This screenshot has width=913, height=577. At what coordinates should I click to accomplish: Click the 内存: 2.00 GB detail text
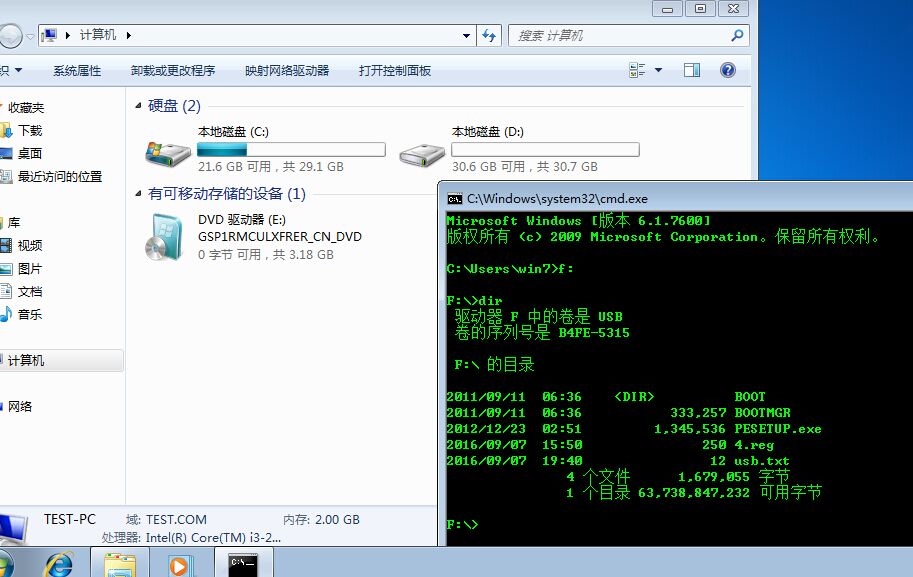(321, 519)
